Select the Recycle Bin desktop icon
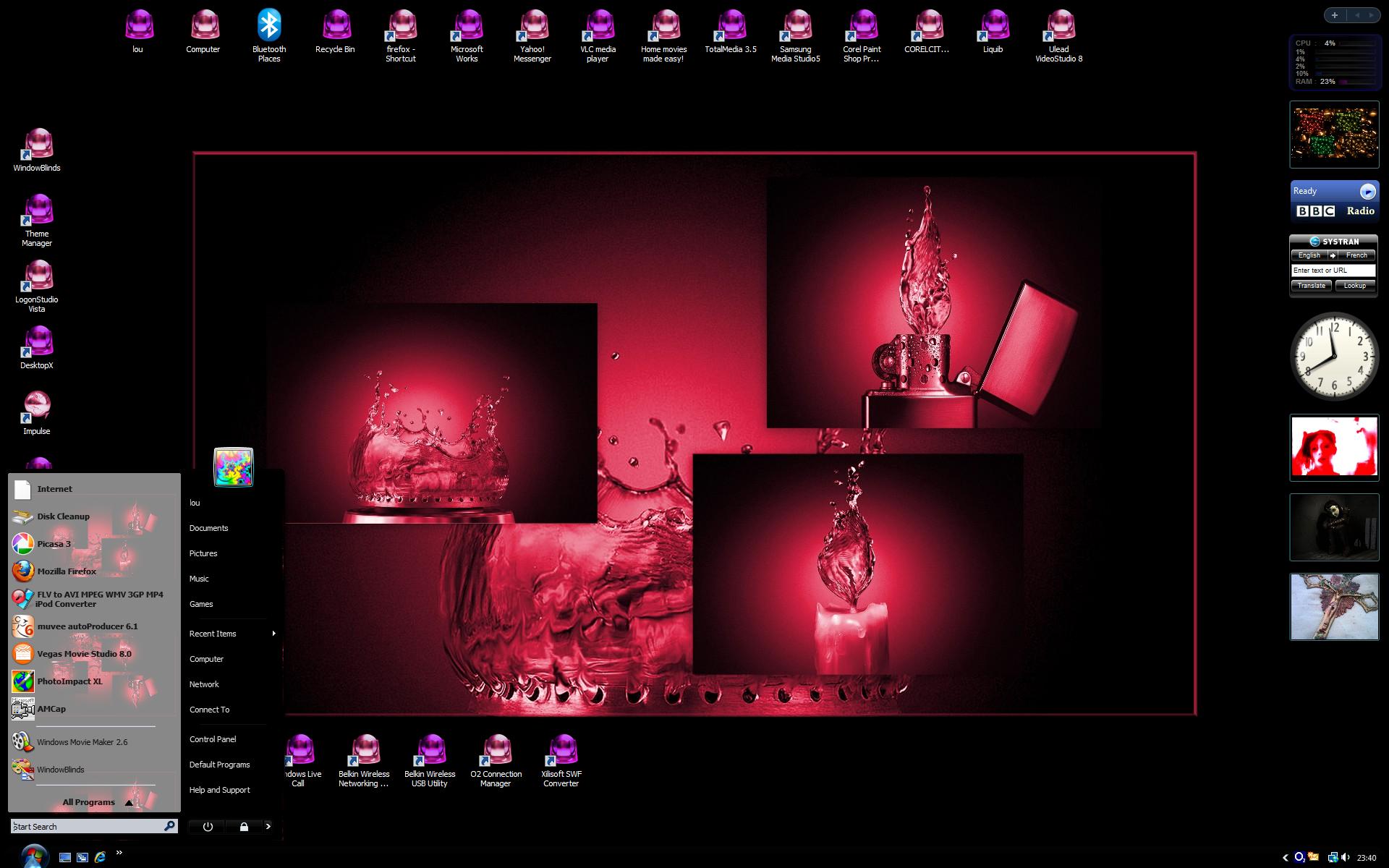This screenshot has height=868, width=1389. (x=335, y=31)
